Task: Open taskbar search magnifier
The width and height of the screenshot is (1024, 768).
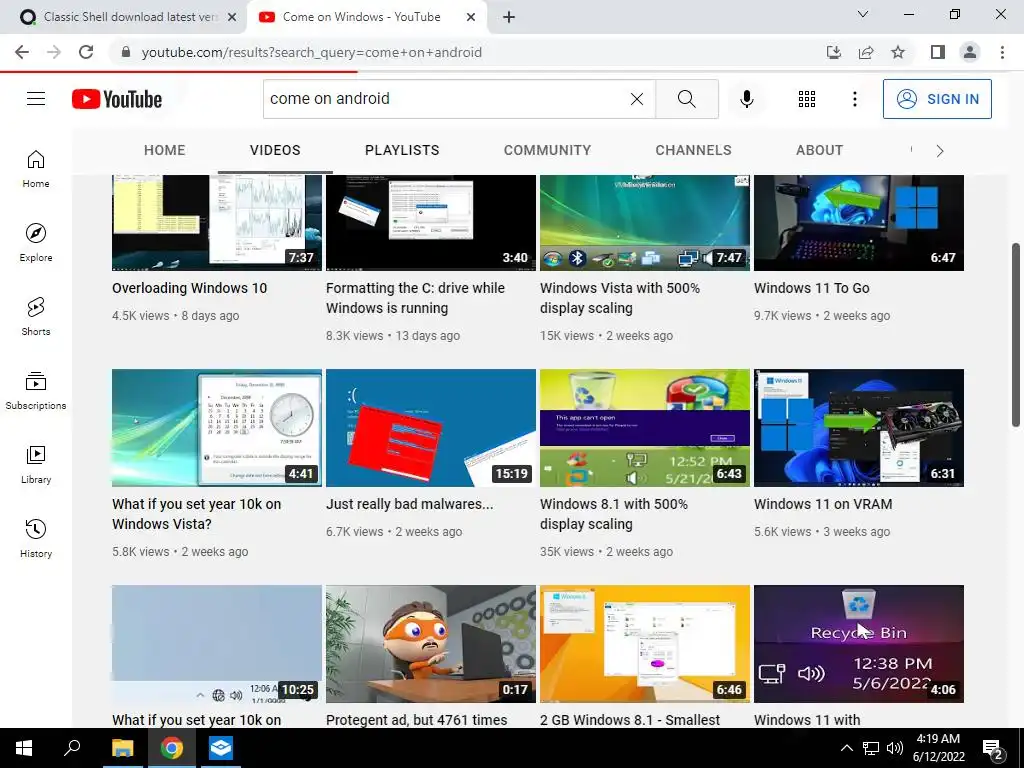Action: click(72, 748)
